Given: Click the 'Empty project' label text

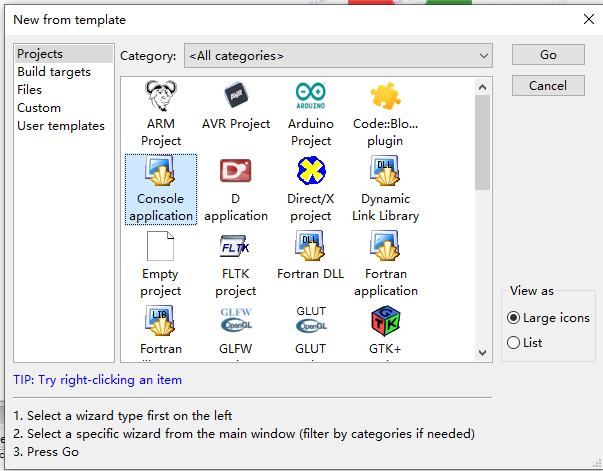Looking at the screenshot, I should (160, 282).
